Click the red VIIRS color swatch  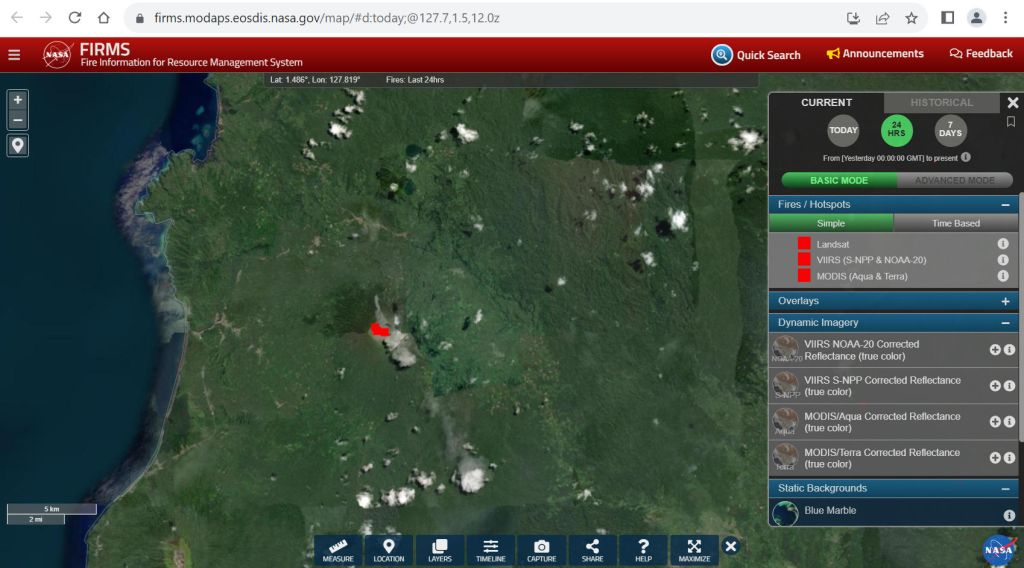tap(804, 260)
